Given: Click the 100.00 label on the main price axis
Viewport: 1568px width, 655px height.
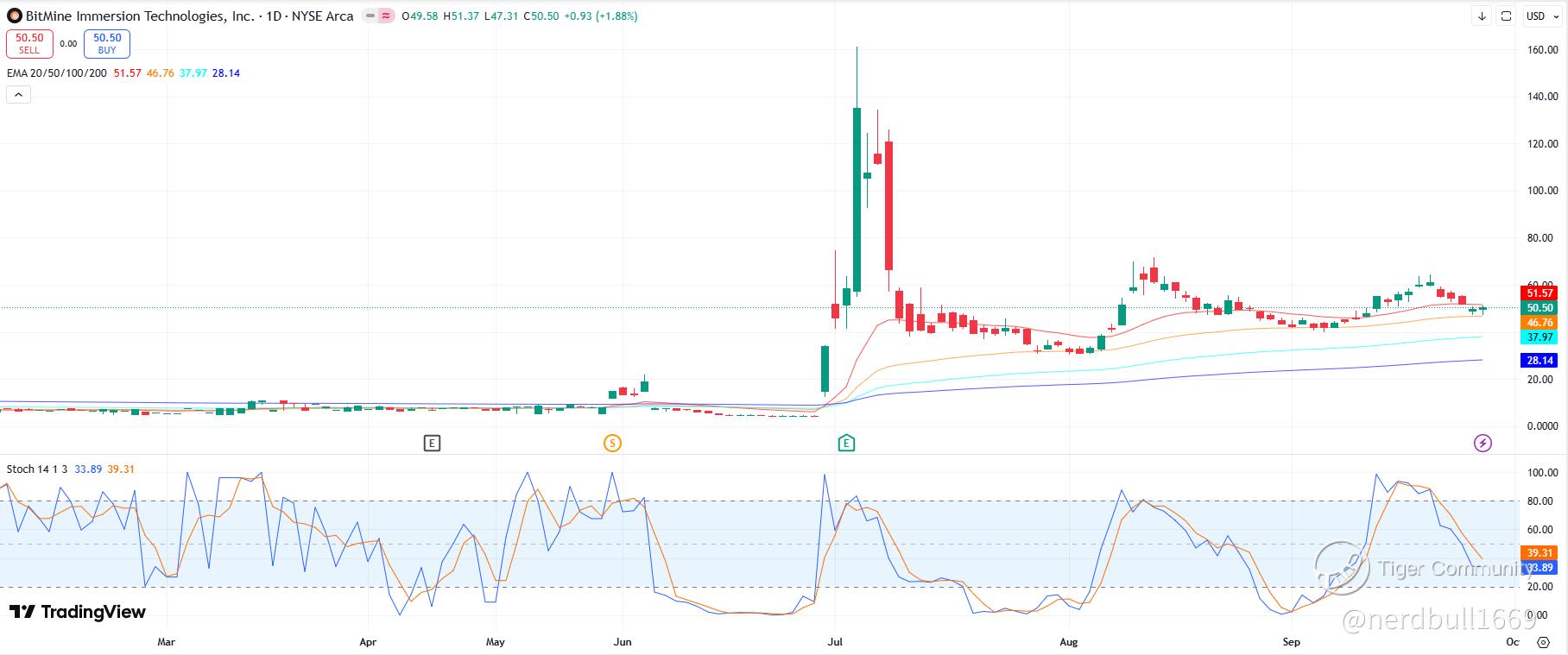Looking at the screenshot, I should [1542, 191].
